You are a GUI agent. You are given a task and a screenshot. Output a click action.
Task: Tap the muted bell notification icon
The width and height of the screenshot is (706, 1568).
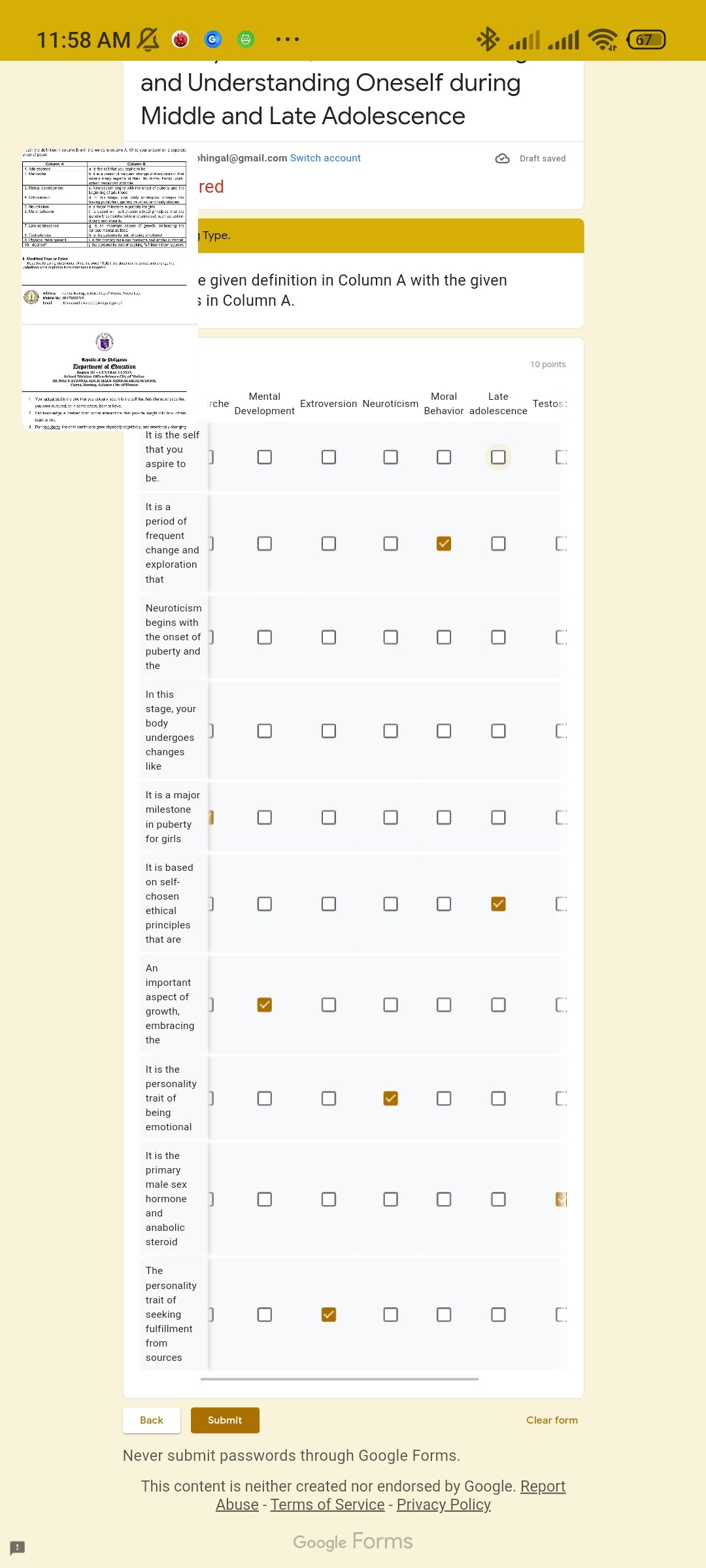point(148,39)
